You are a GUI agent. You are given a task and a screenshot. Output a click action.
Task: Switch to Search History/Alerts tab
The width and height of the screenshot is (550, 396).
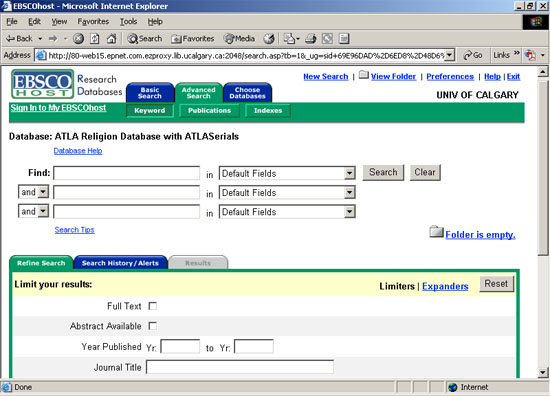click(x=120, y=263)
